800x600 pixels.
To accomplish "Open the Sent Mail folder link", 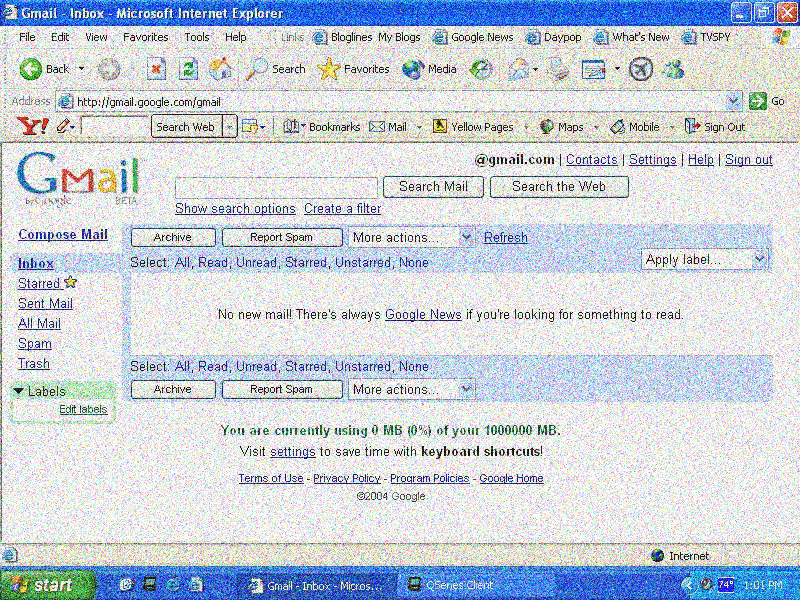I will point(45,303).
